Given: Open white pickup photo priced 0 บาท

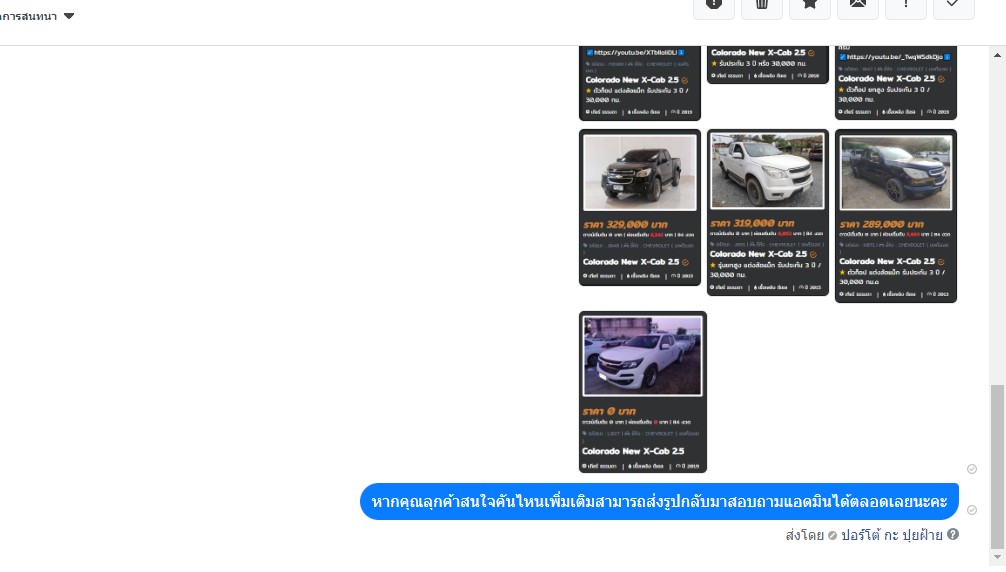Looking at the screenshot, I should click(642, 356).
